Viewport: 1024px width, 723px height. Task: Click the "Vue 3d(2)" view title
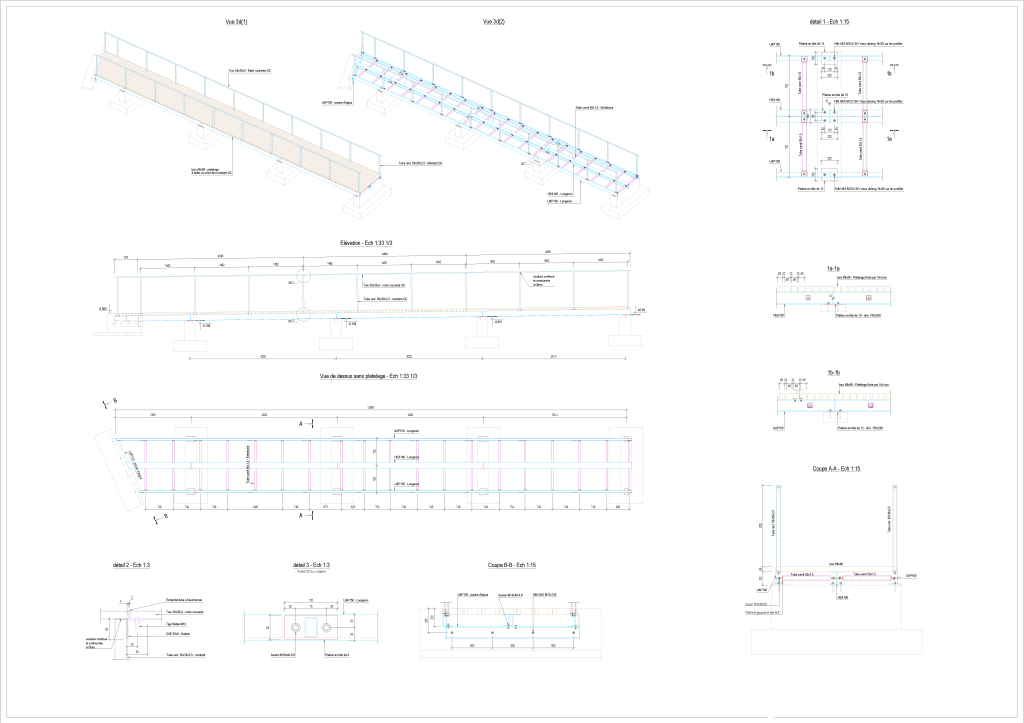tap(494, 22)
